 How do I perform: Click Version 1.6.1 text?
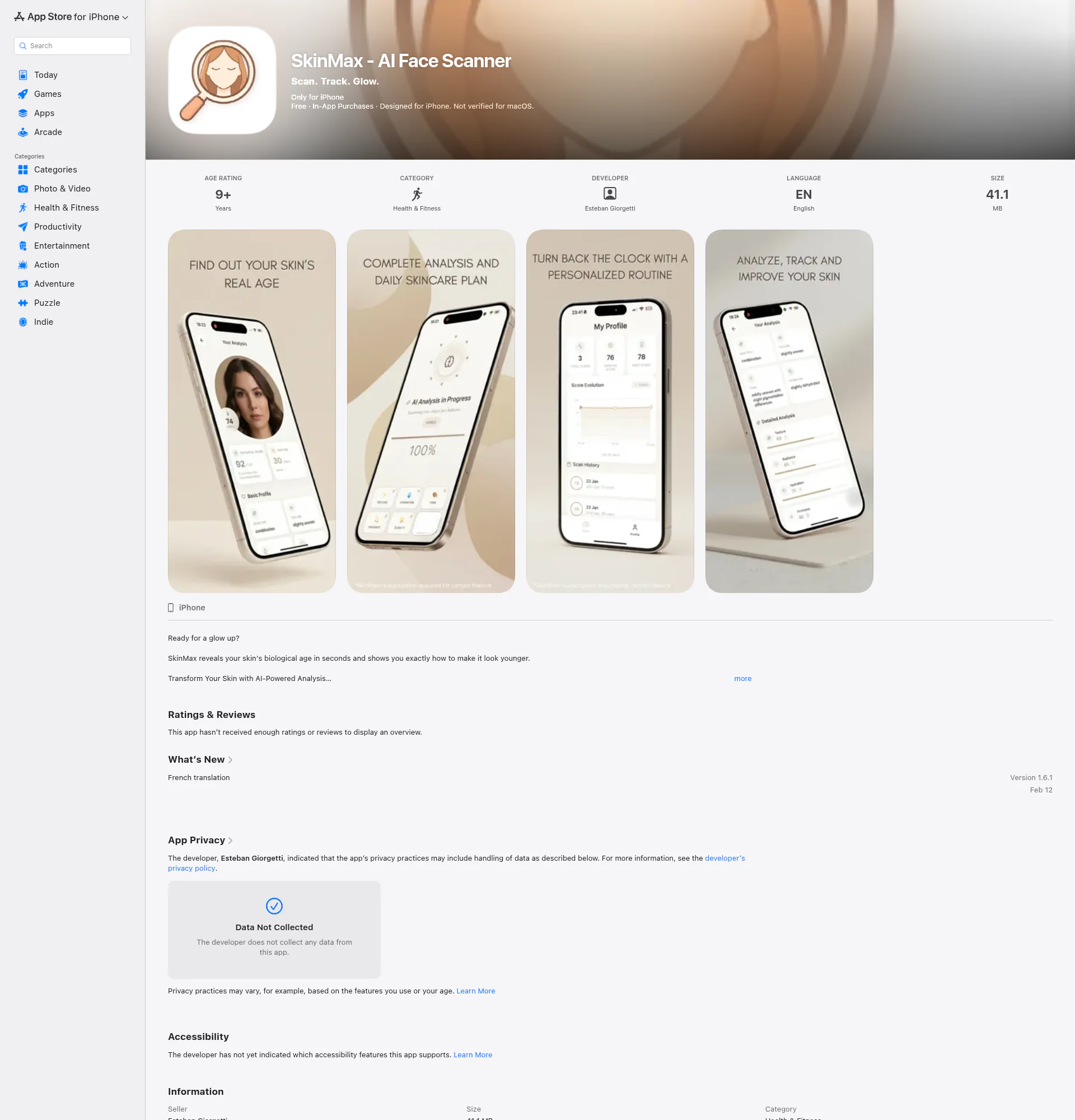1030,778
